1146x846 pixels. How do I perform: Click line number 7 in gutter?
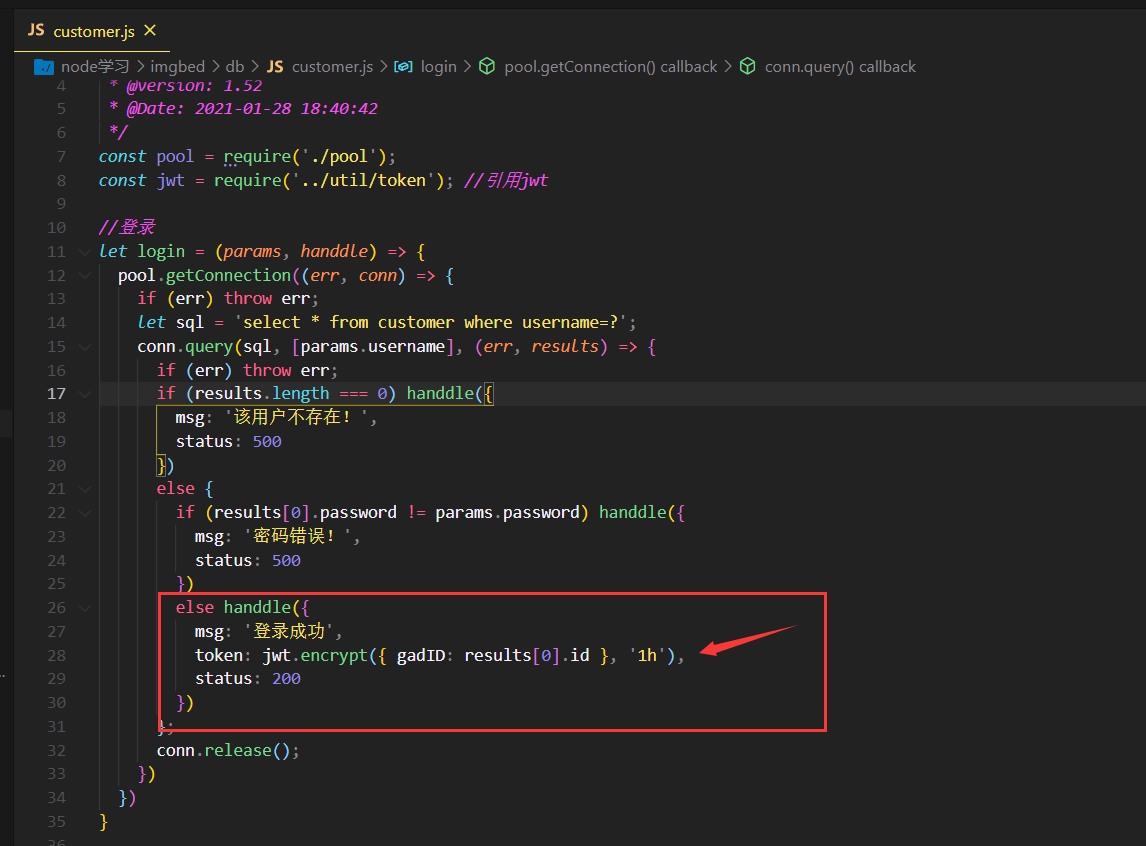click(61, 156)
